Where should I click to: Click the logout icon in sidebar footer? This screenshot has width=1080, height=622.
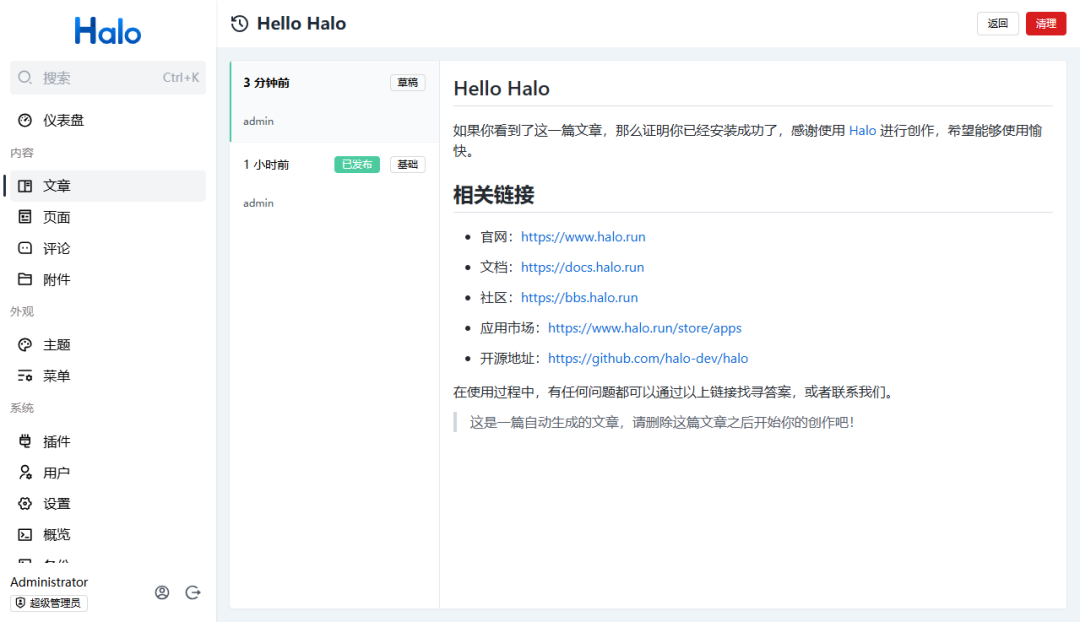(194, 593)
